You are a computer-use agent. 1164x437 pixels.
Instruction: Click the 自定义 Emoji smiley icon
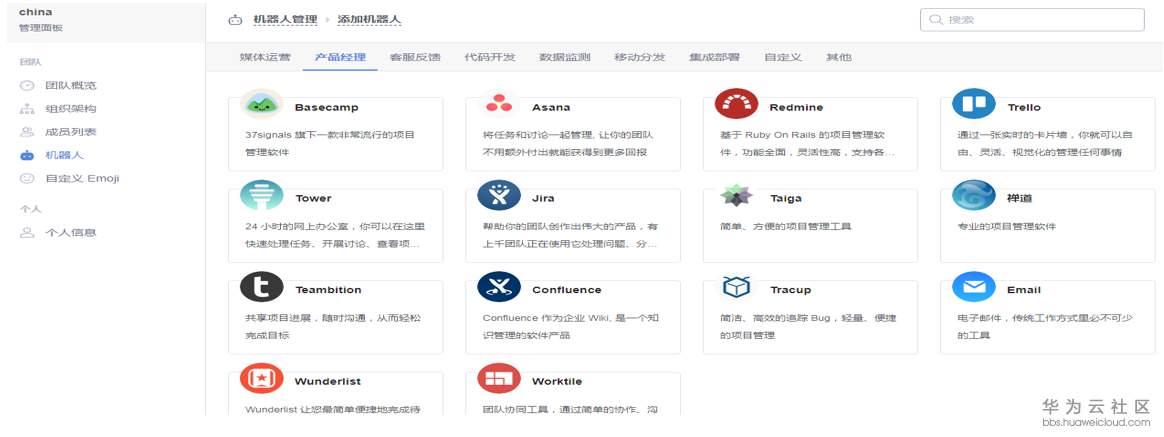click(x=27, y=178)
